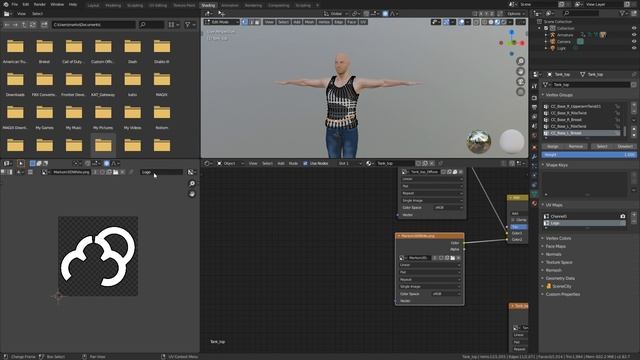Open the Render menu in top bar
This screenshot has height=360, width=640.
point(40,4)
